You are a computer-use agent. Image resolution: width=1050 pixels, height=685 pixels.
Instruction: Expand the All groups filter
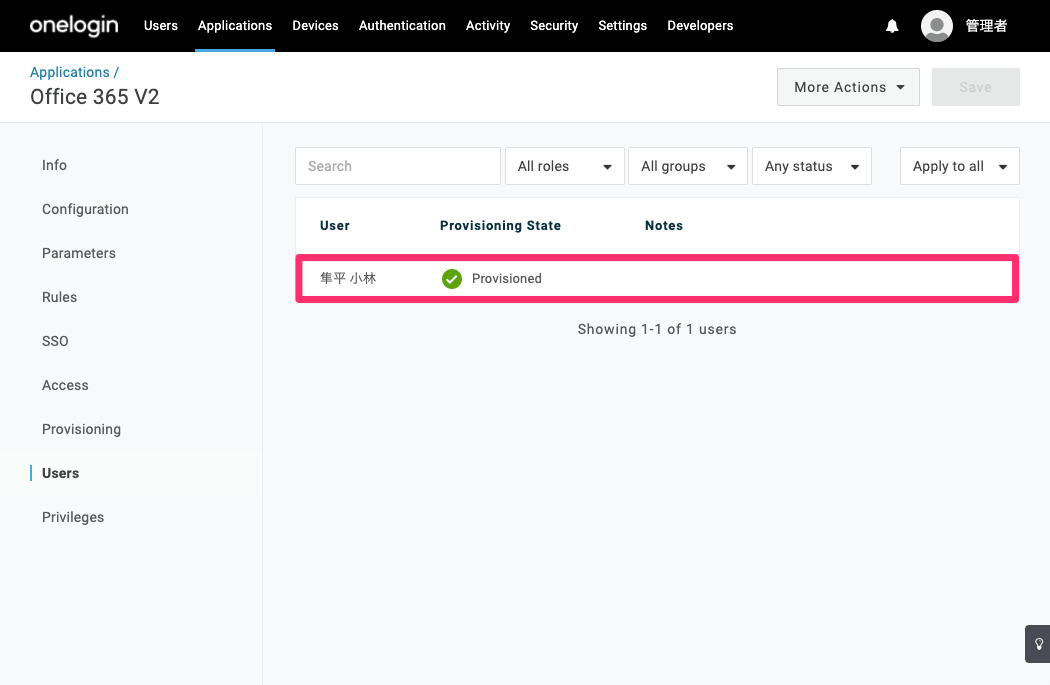(688, 166)
